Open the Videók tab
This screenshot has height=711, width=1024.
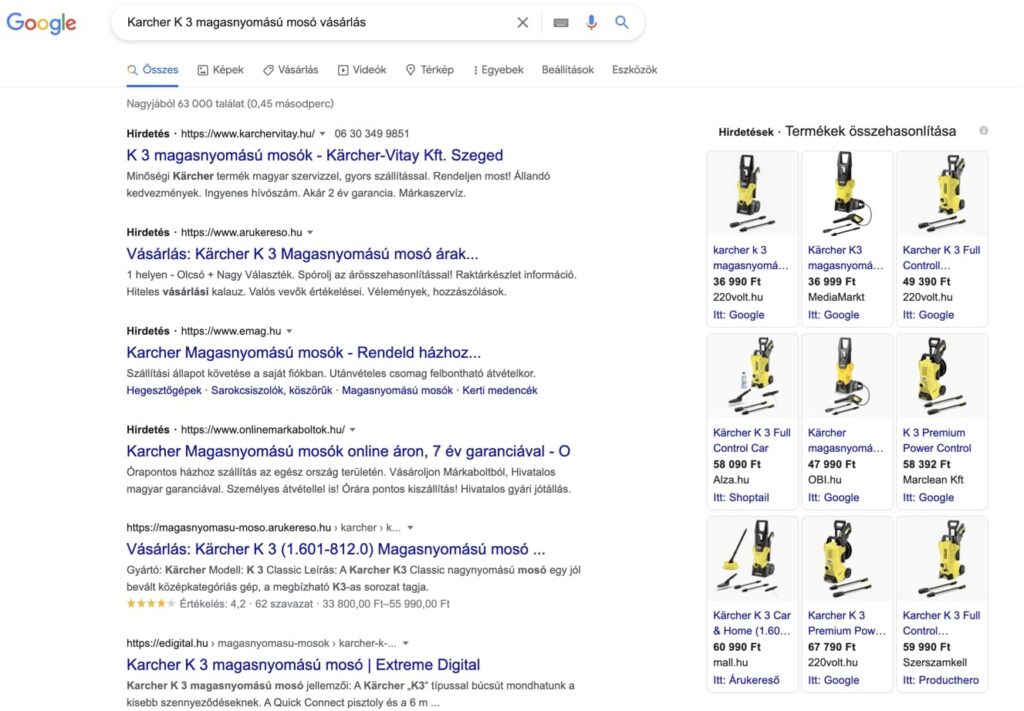[362, 70]
